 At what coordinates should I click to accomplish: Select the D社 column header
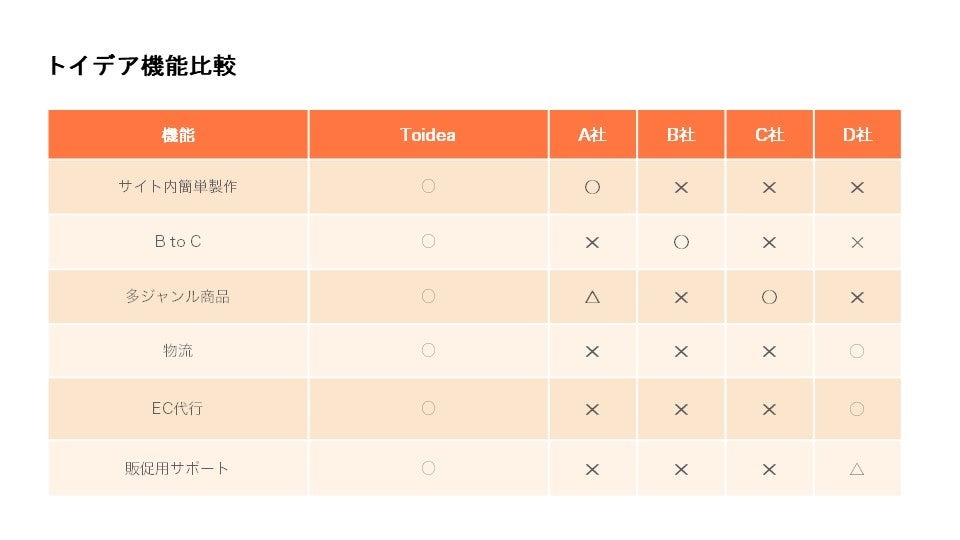857,135
